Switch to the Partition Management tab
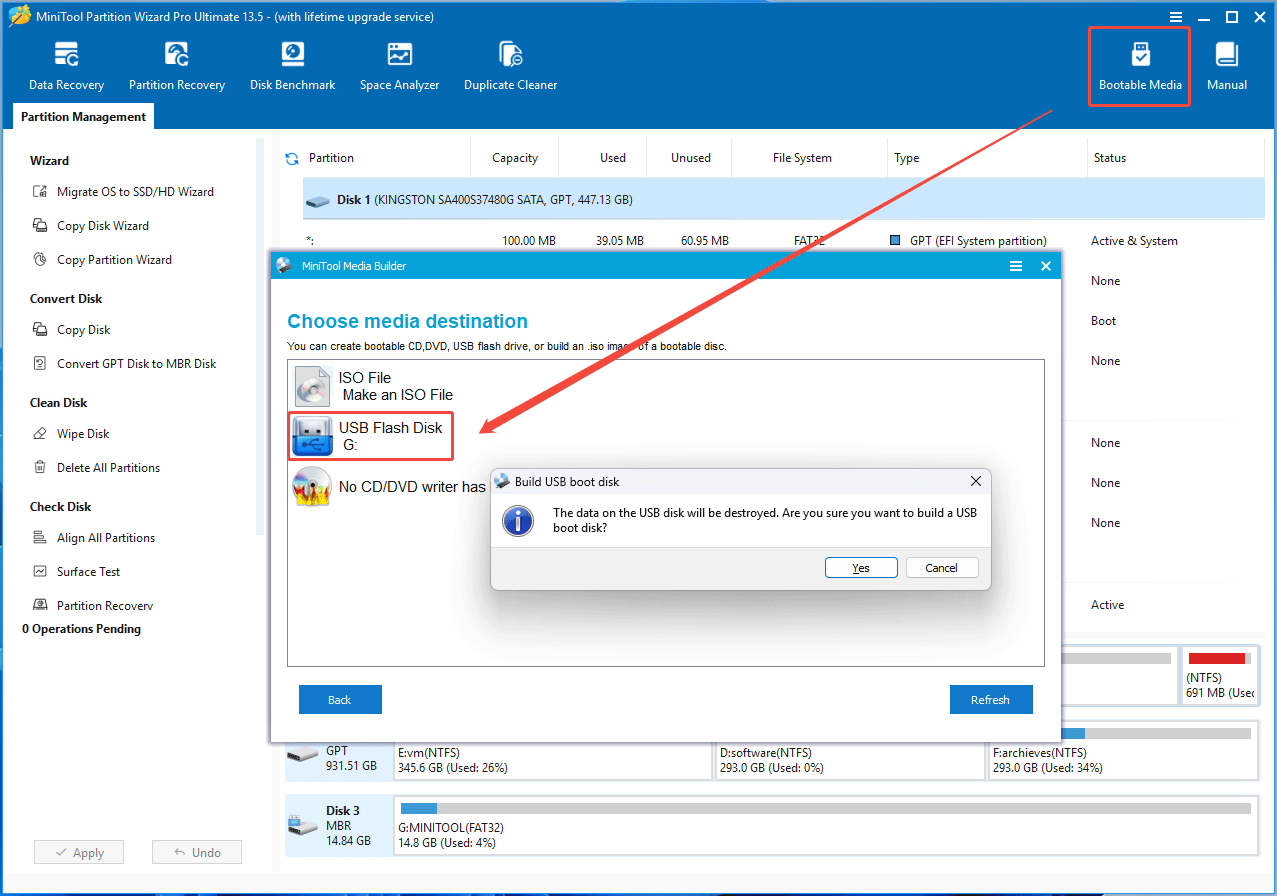Viewport: 1277px width, 896px height. tap(82, 116)
